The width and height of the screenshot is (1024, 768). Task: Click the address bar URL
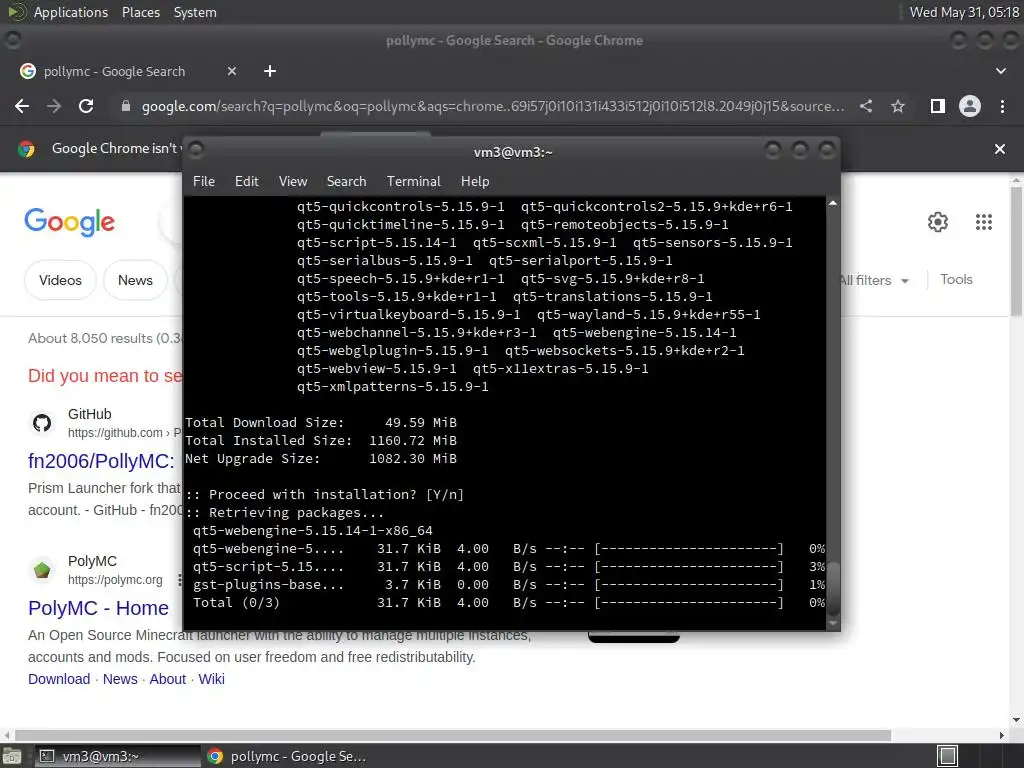click(x=493, y=106)
